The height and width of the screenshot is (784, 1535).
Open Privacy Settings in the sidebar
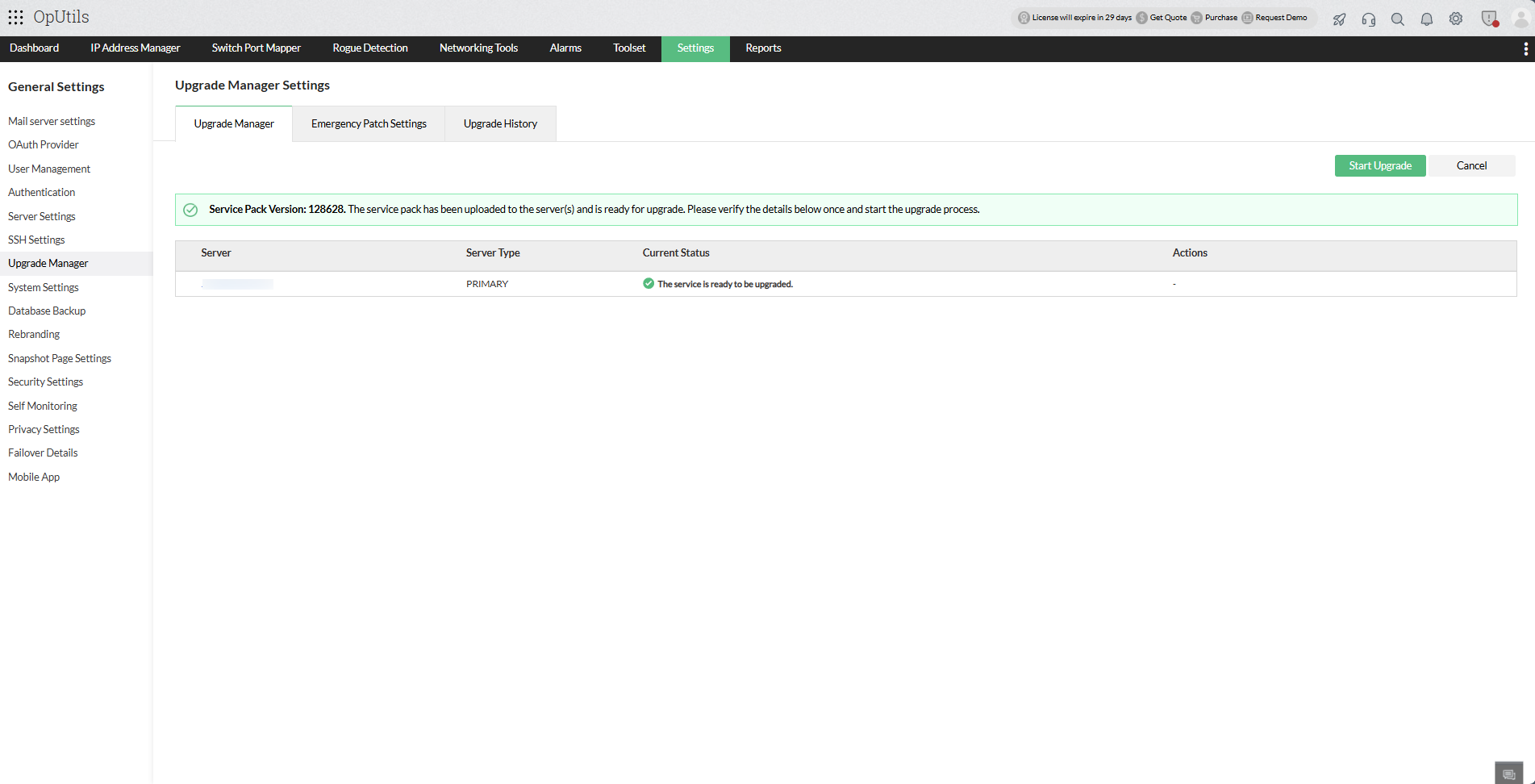[x=44, y=430]
